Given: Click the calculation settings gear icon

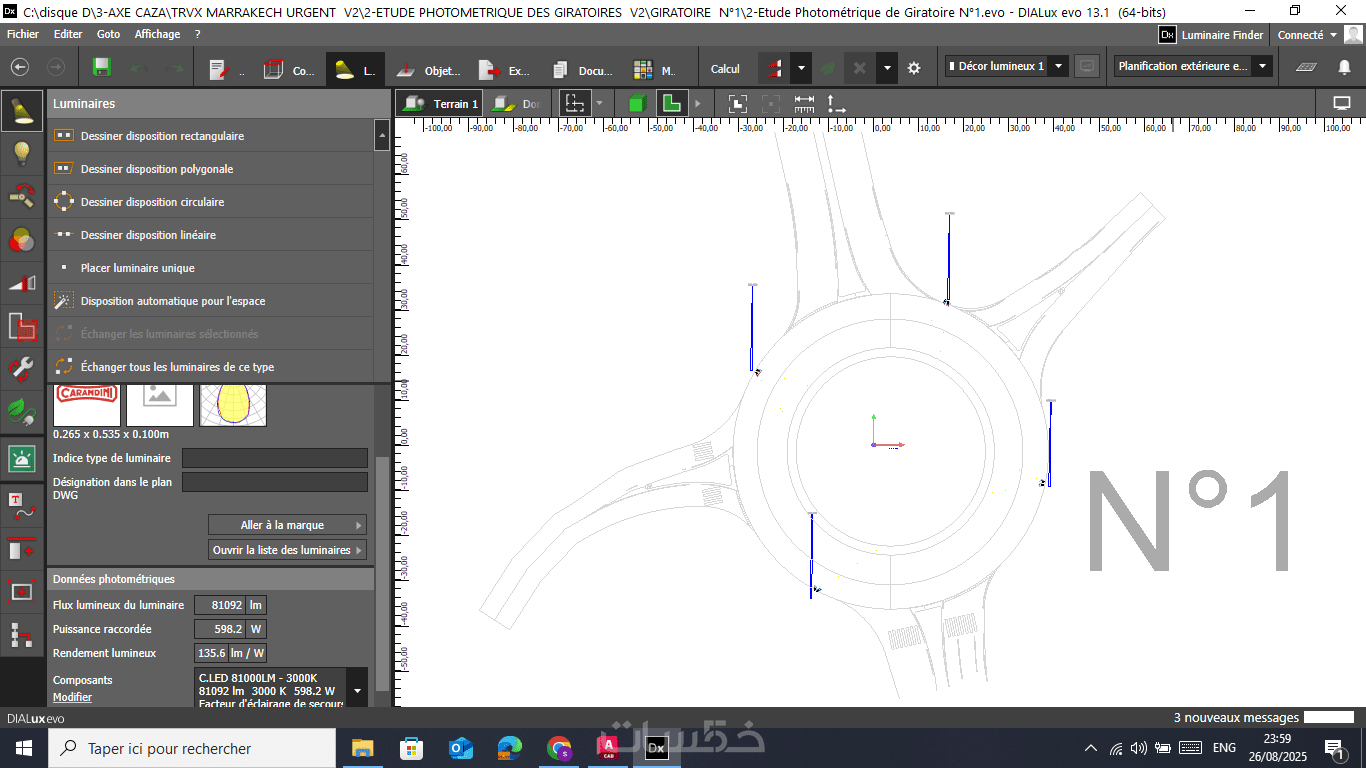Looking at the screenshot, I should tap(913, 68).
